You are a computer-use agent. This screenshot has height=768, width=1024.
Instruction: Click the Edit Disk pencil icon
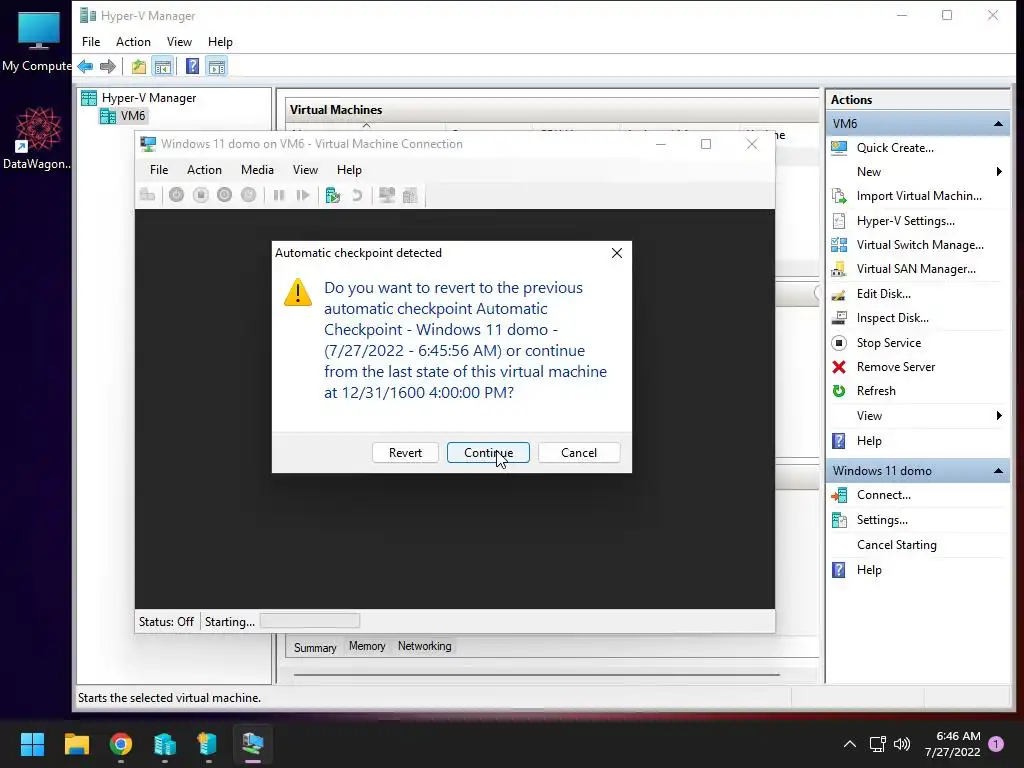click(x=839, y=294)
